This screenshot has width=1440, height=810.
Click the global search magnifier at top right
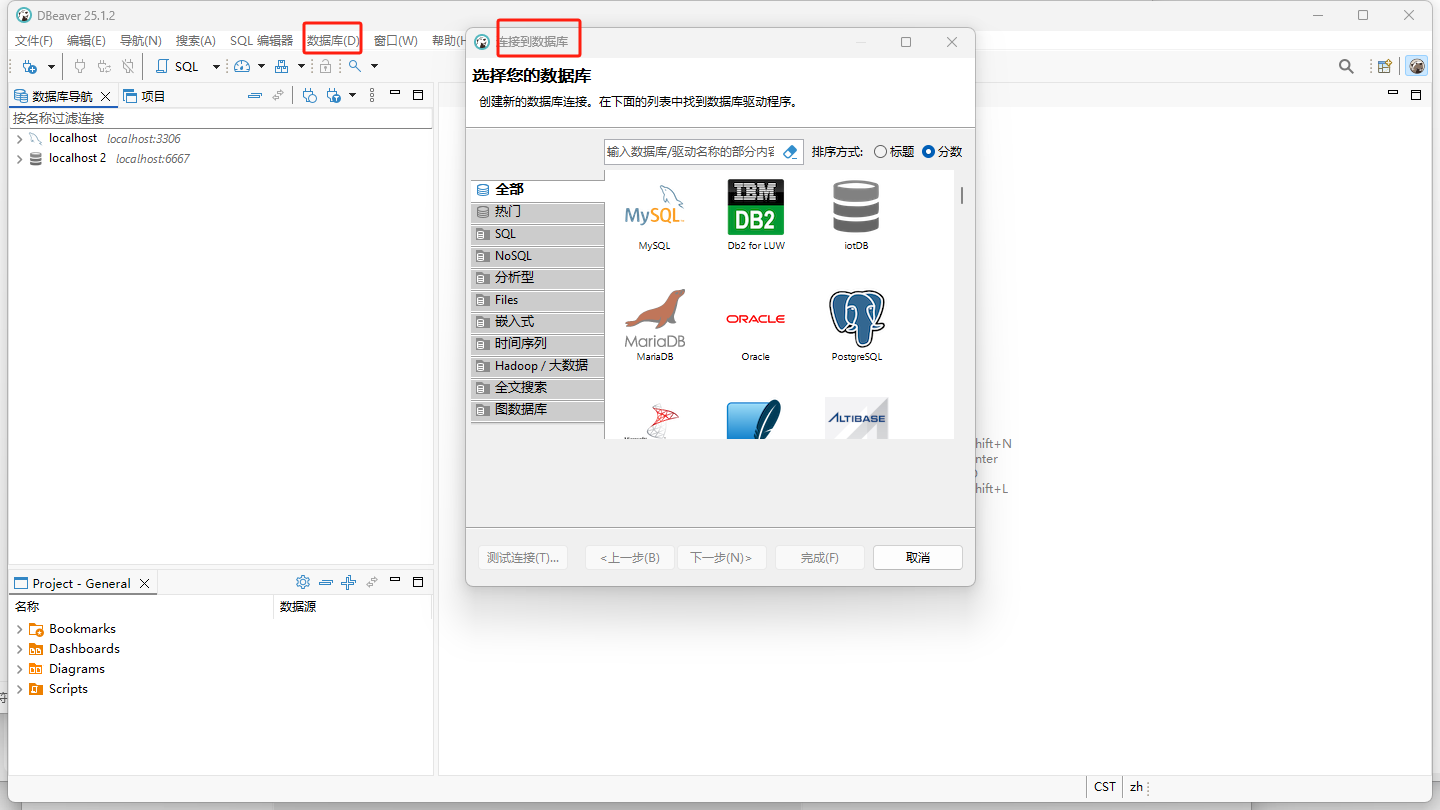point(1347,66)
